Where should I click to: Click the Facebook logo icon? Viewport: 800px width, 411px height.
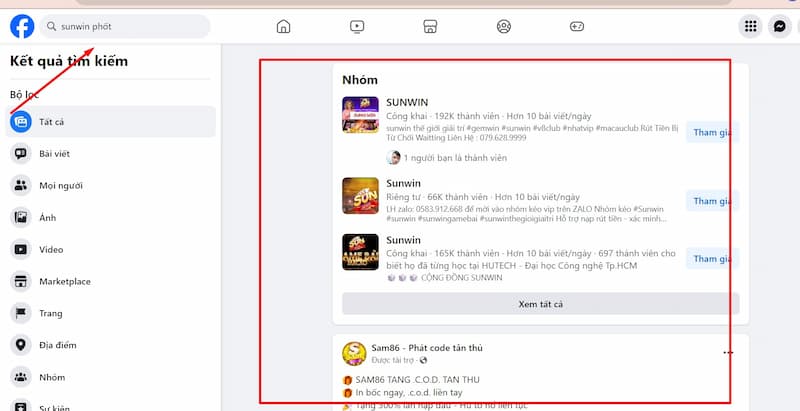(x=22, y=27)
